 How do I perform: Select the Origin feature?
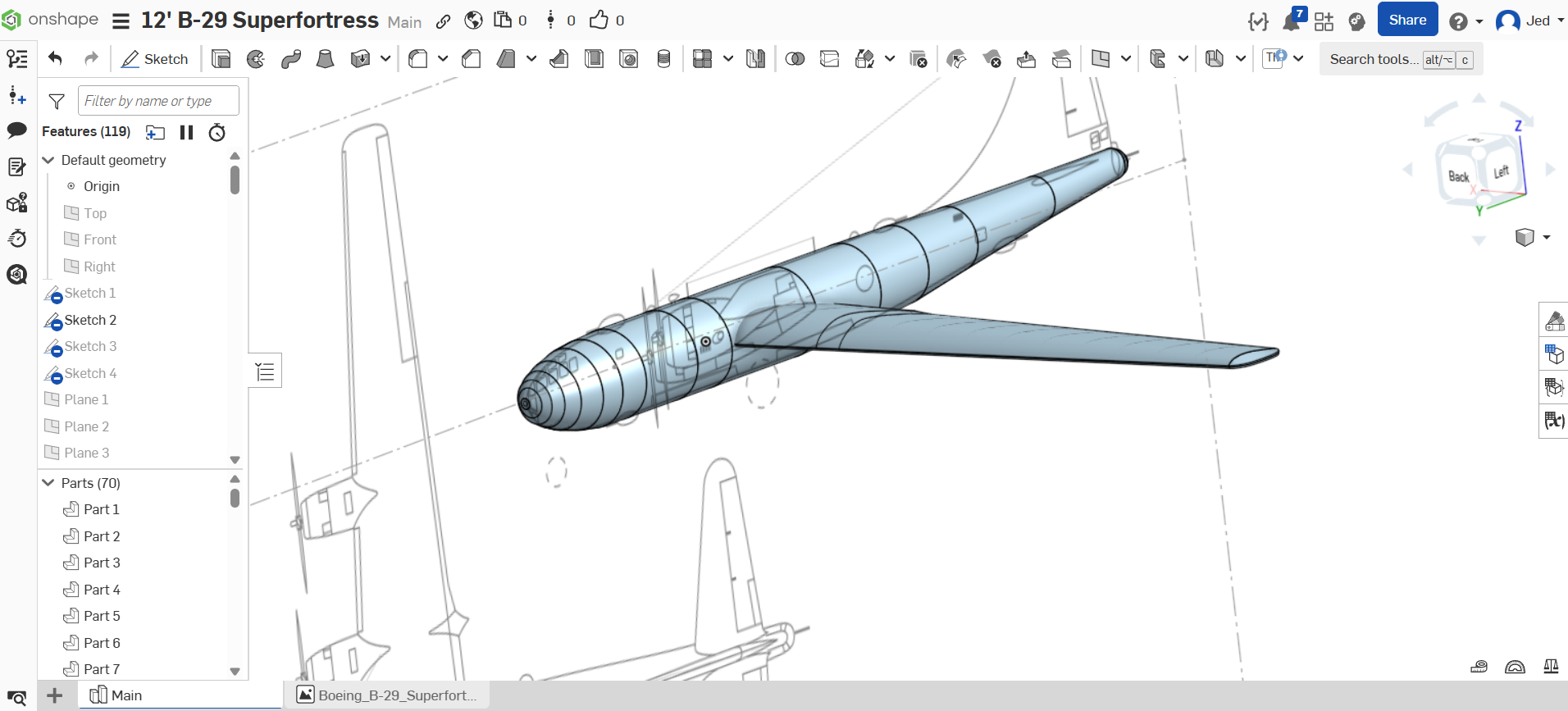102,186
